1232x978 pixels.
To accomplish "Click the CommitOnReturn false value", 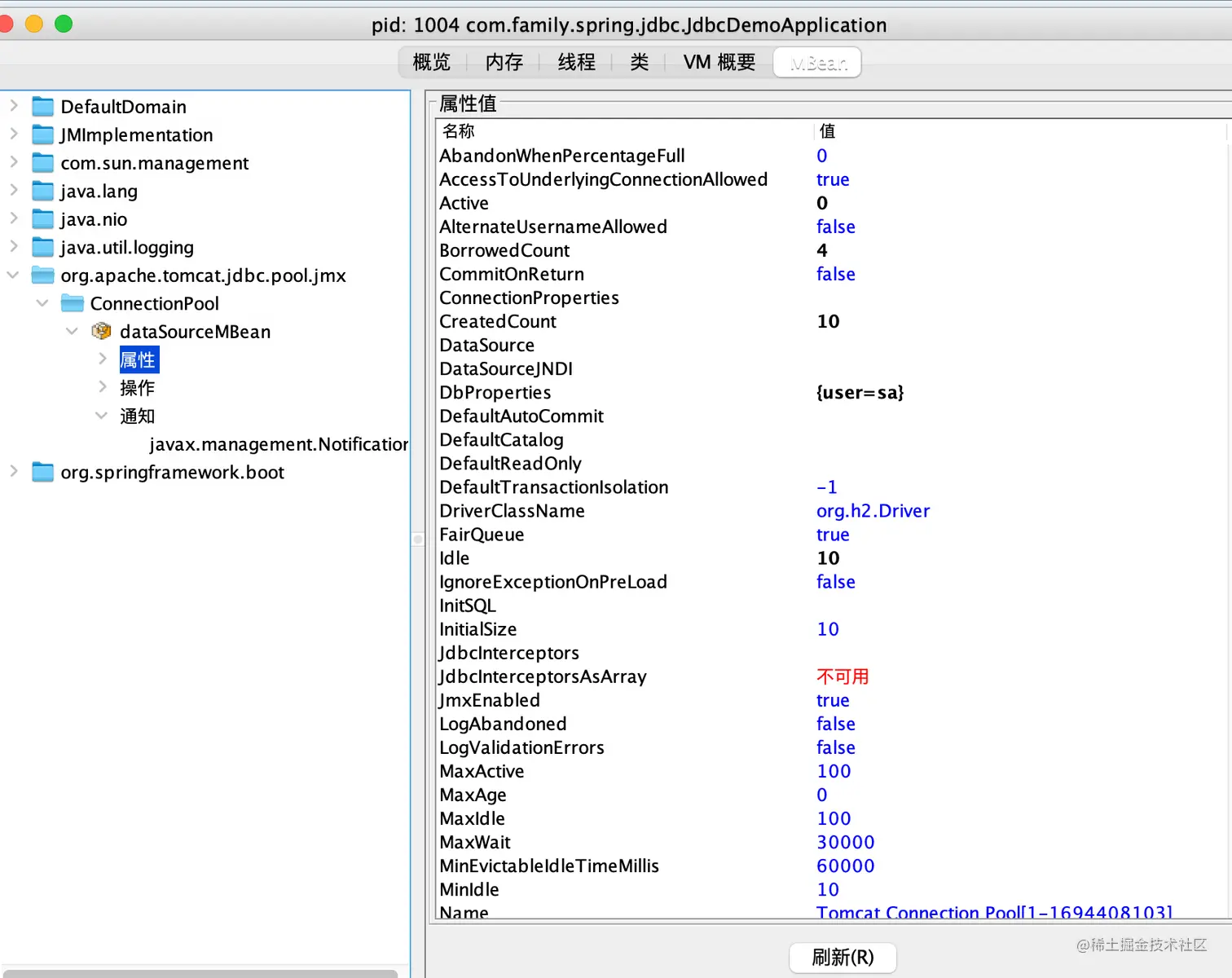I will coord(836,274).
